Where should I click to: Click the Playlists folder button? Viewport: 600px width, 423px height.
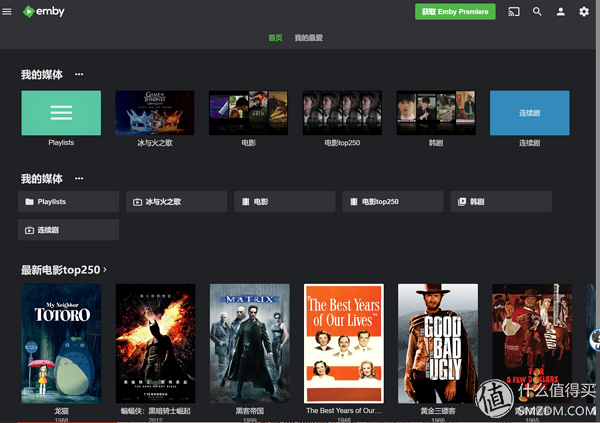[x=68, y=201]
